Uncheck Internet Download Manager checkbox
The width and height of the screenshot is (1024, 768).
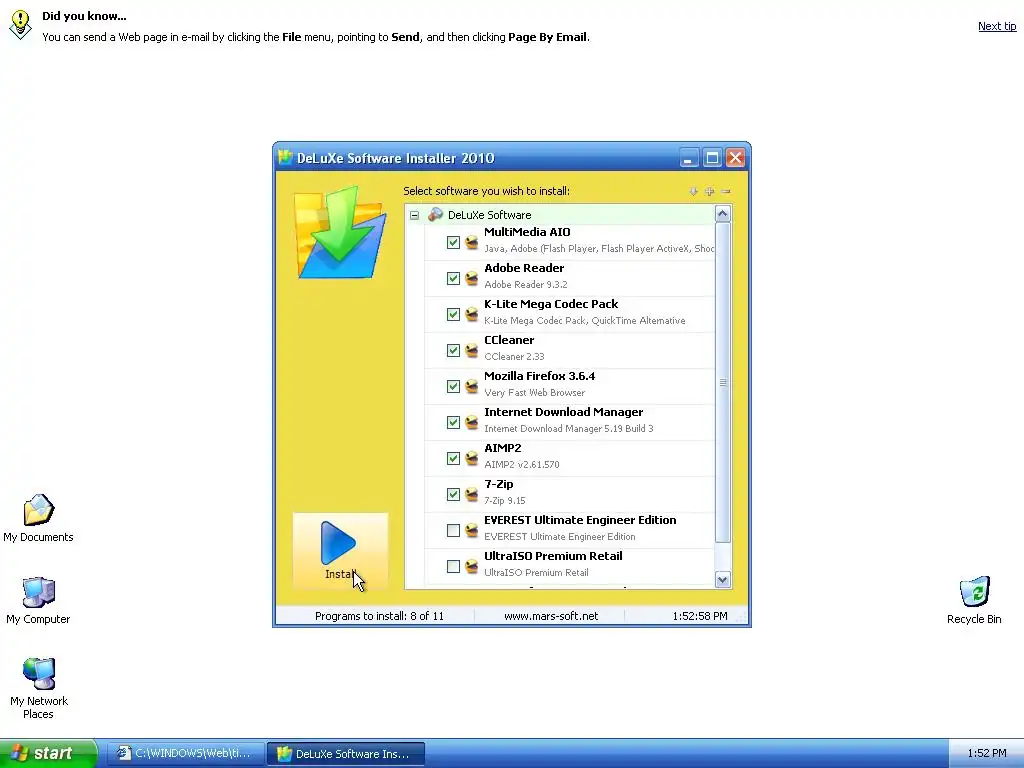[x=453, y=422]
